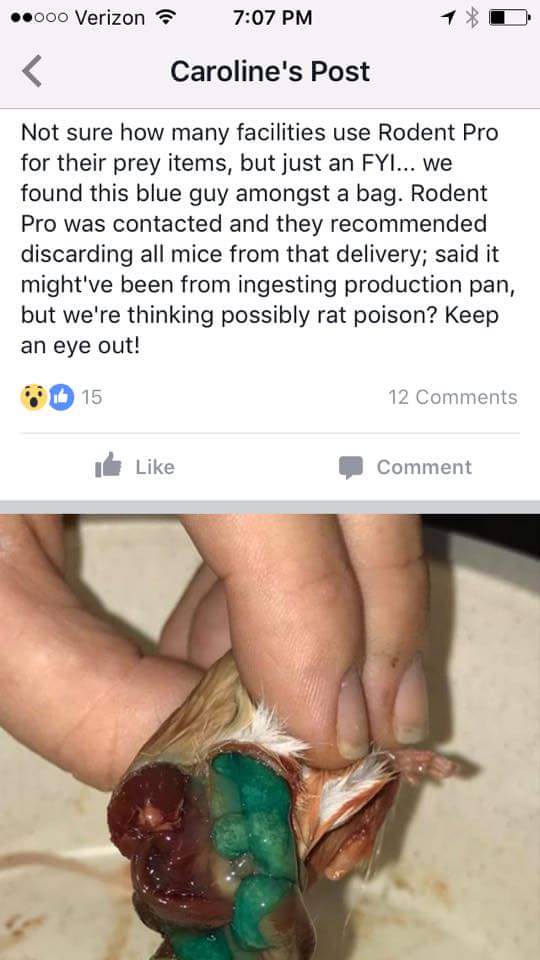Tap the 7:07 PM status clock
Image resolution: width=540 pixels, height=960 pixels.
click(x=272, y=18)
